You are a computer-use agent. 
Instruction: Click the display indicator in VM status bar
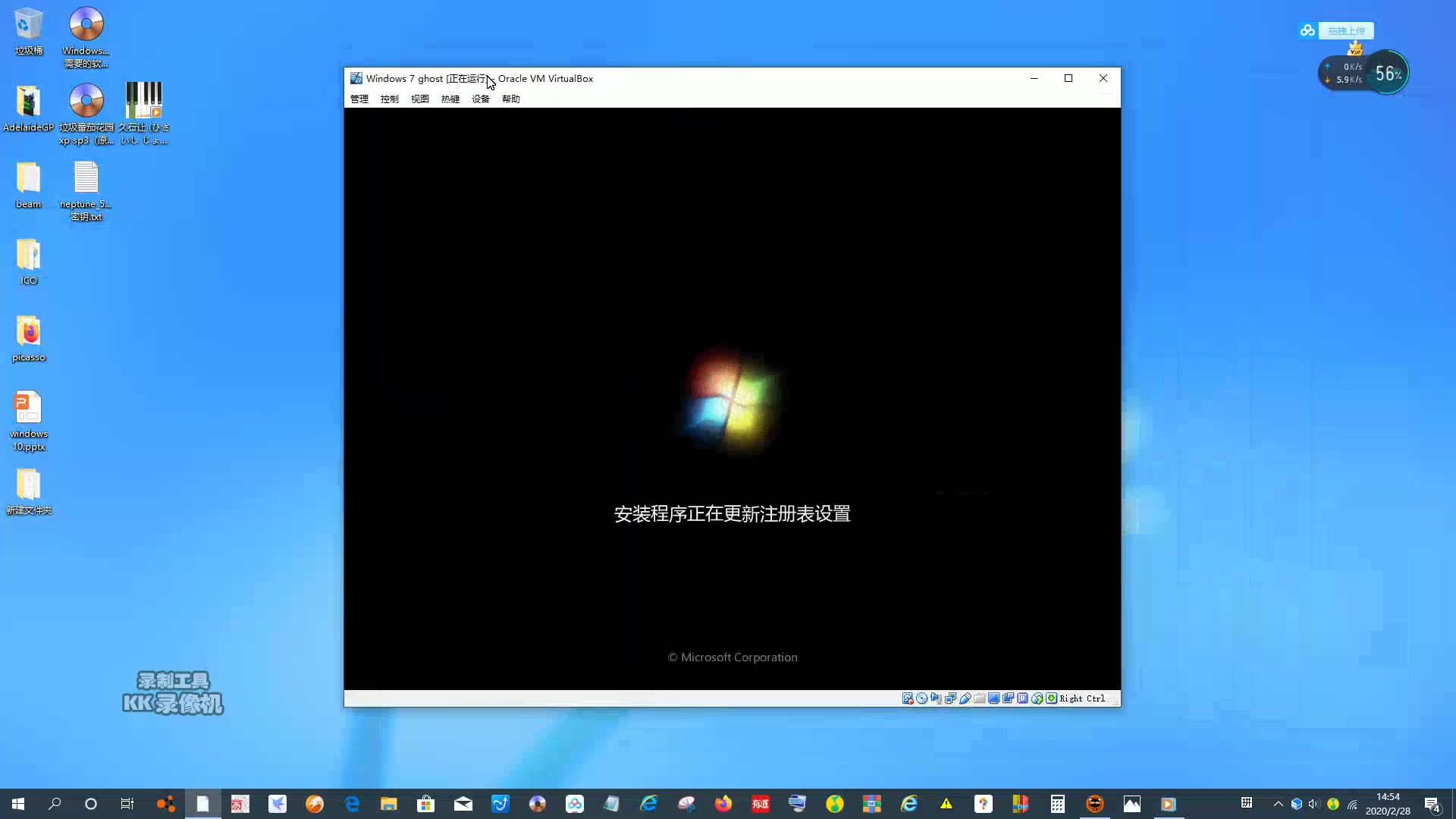click(x=993, y=698)
